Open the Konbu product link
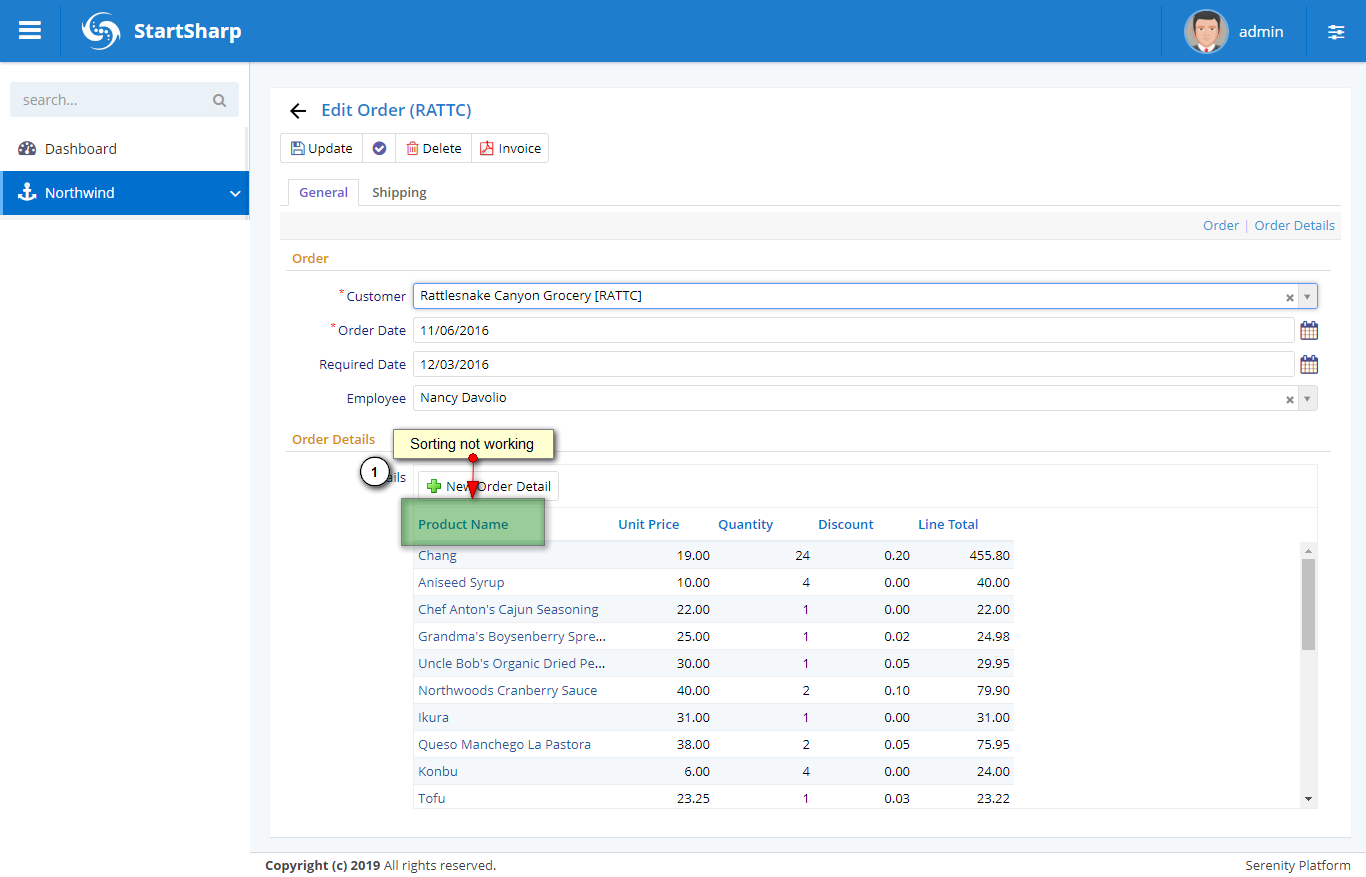The width and height of the screenshot is (1366, 877). tap(437, 771)
